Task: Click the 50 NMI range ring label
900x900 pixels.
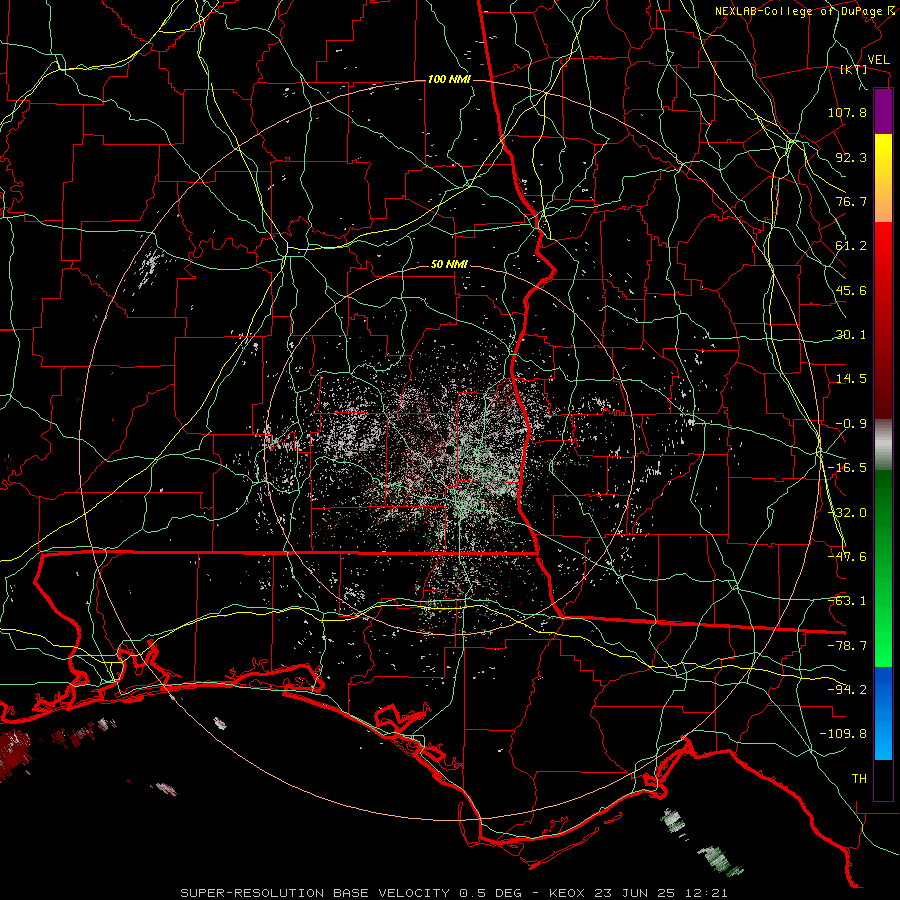Action: pos(449,265)
